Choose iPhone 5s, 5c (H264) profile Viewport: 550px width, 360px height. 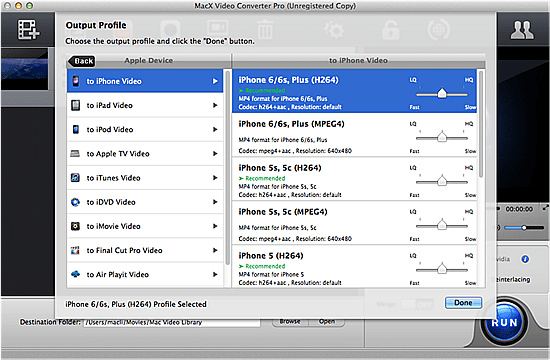click(354, 179)
